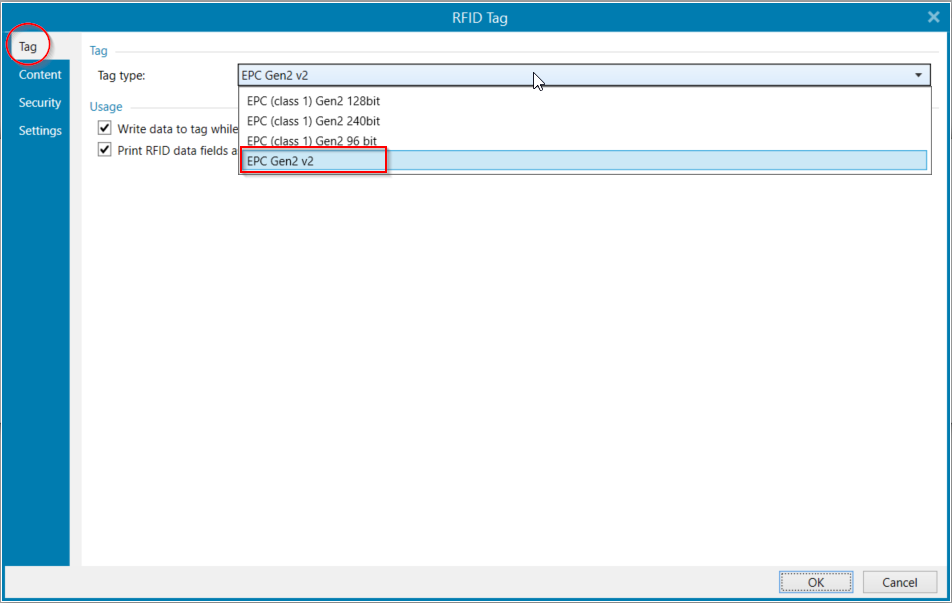Disable the "Print RFID data fields" checkbox
This screenshot has height=603, width=952.
coord(104,149)
